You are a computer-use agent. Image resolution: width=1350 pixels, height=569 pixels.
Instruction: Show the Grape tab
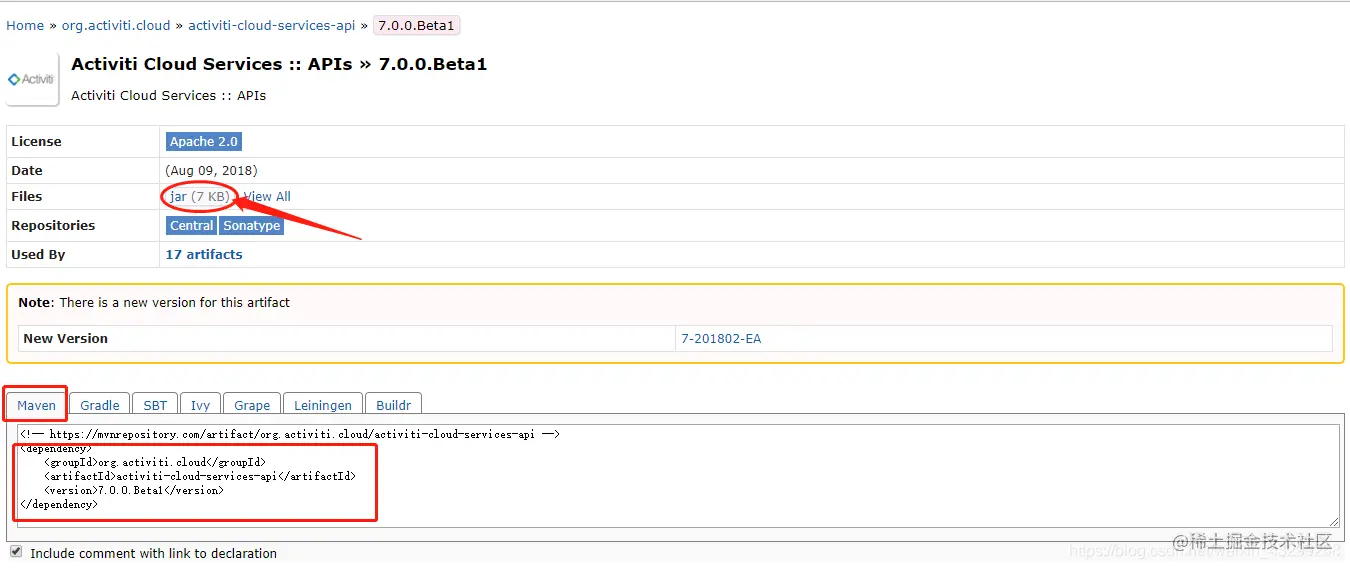click(252, 405)
